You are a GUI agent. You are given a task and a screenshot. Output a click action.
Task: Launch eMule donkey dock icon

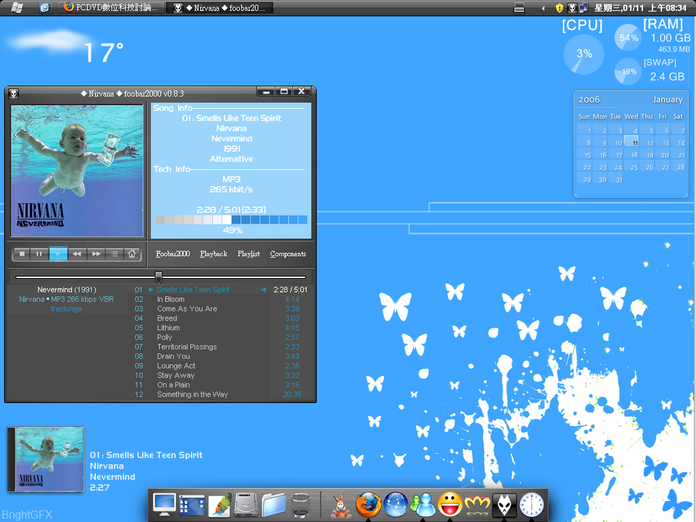point(341,506)
